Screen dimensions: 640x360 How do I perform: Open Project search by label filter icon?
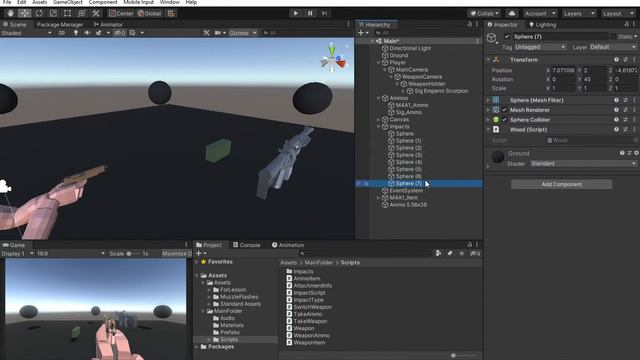(x=450, y=253)
